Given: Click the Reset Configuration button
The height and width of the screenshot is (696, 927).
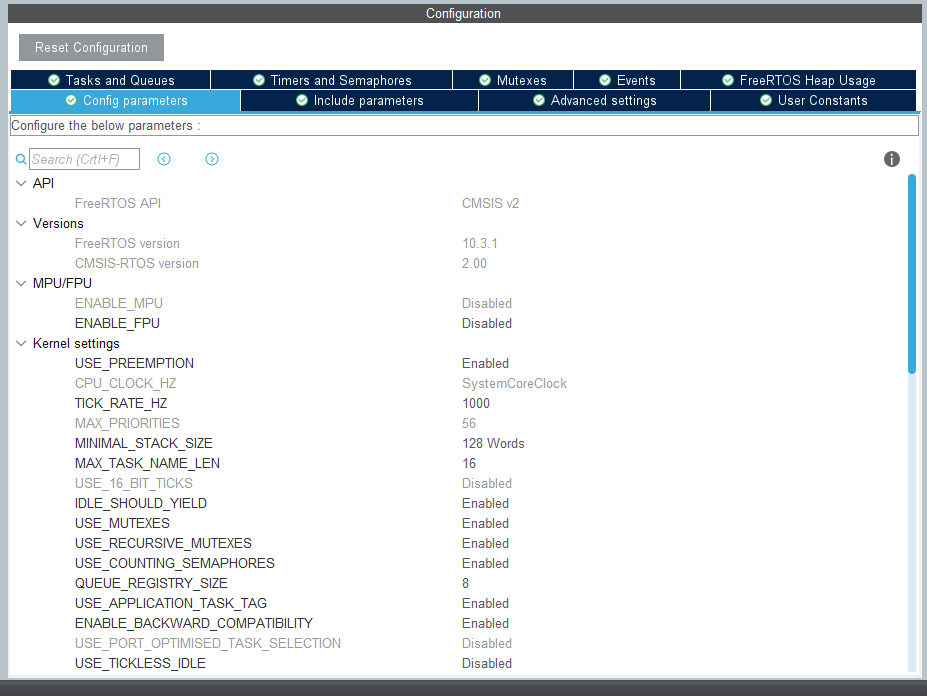Looking at the screenshot, I should (90, 47).
